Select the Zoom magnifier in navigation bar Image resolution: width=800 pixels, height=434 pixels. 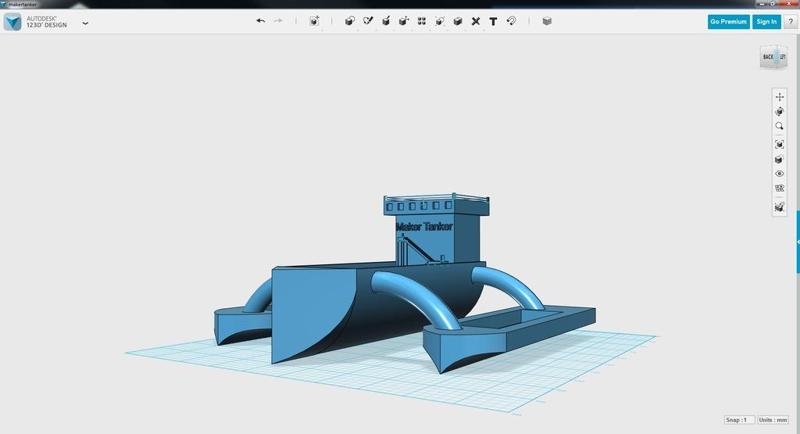[779, 127]
